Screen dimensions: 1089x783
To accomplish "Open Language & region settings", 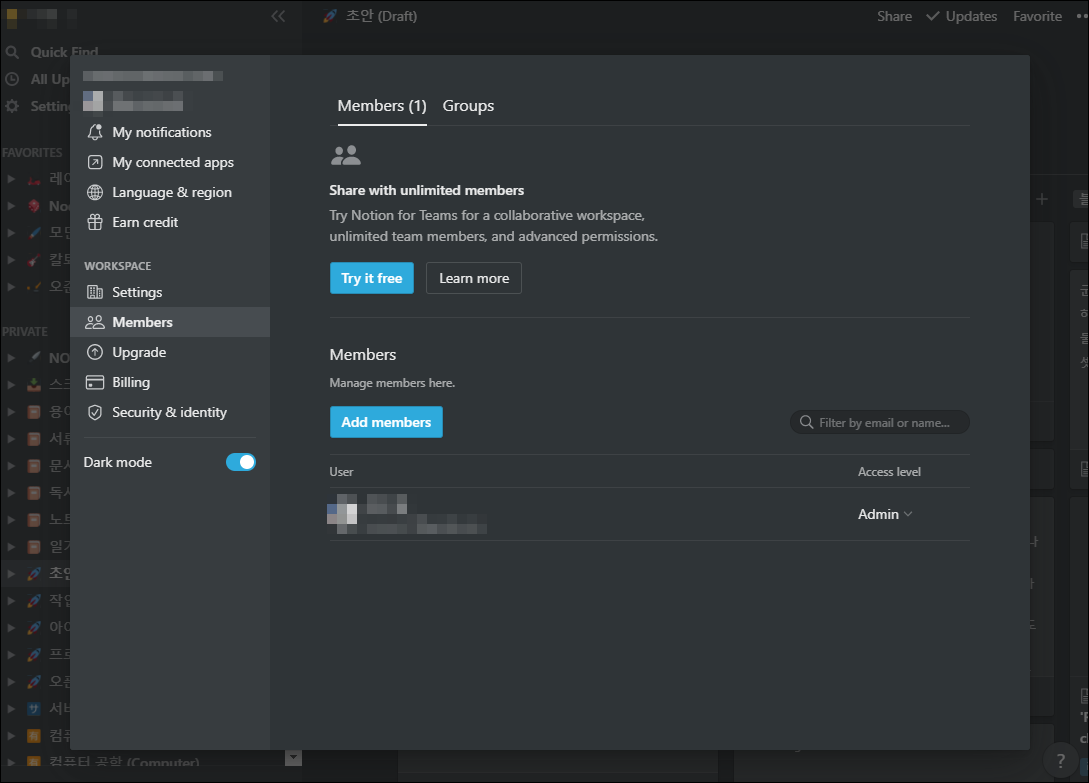I will 170,192.
